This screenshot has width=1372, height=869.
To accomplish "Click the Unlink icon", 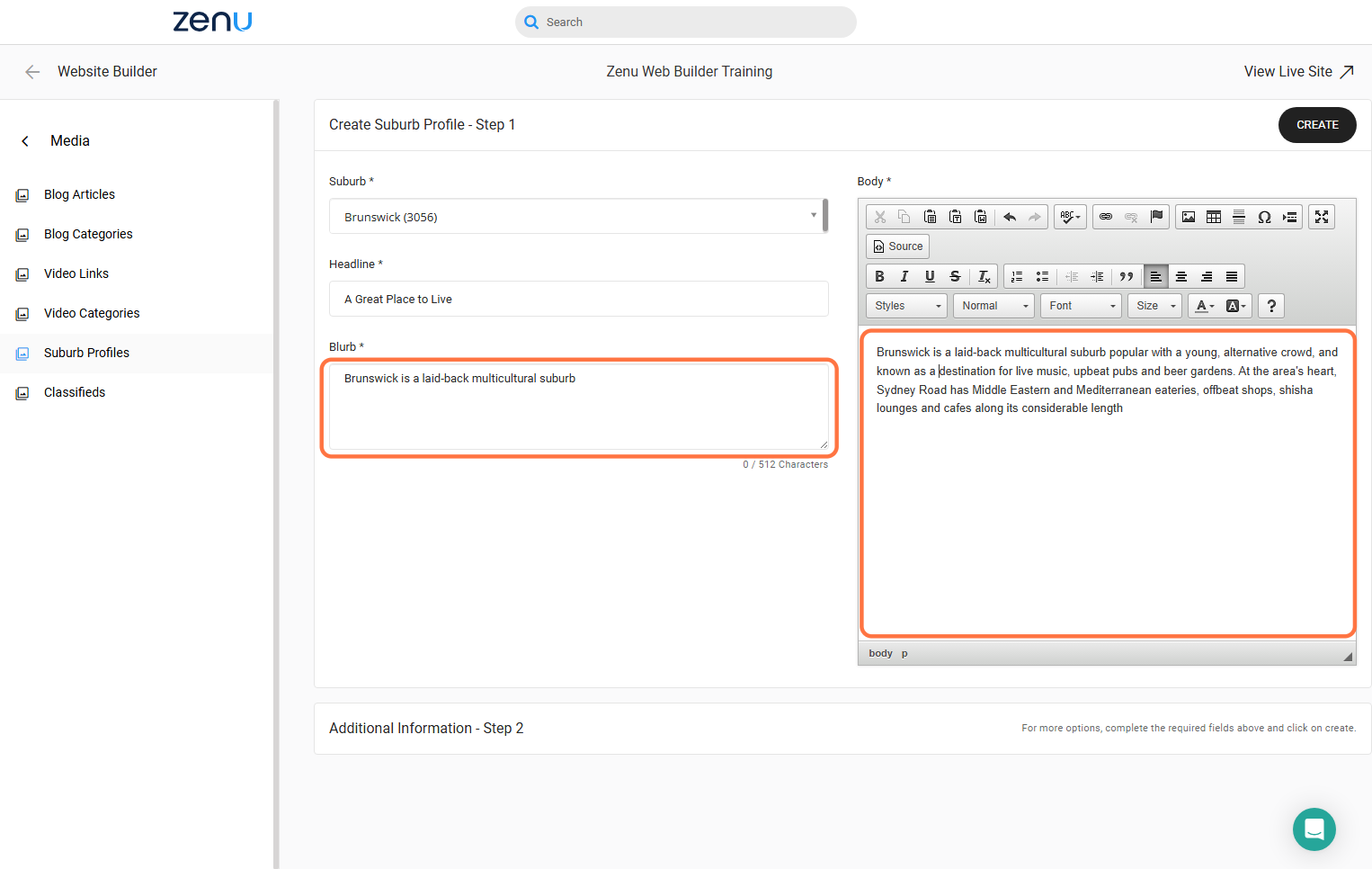I will click(1131, 217).
